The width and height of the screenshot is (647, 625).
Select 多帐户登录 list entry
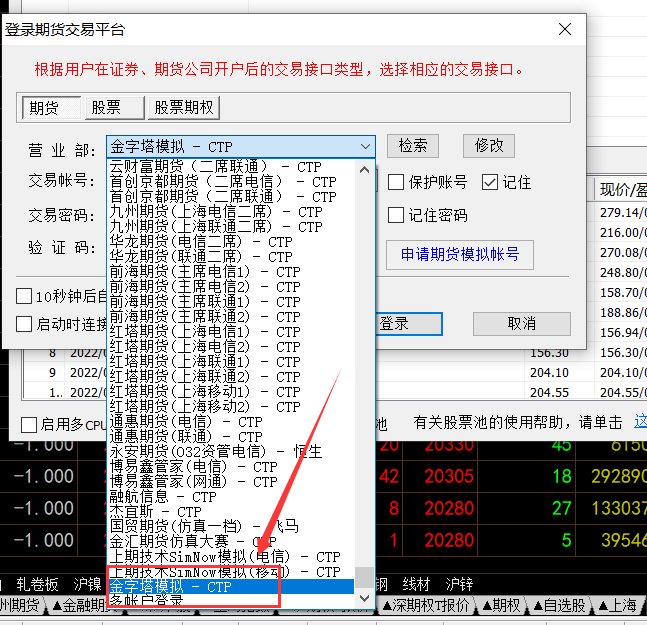230,601
